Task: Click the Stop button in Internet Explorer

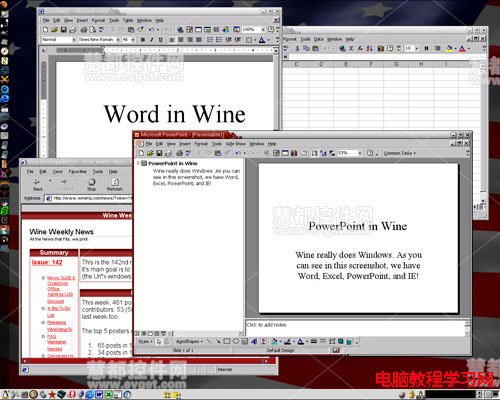Action: (x=92, y=184)
